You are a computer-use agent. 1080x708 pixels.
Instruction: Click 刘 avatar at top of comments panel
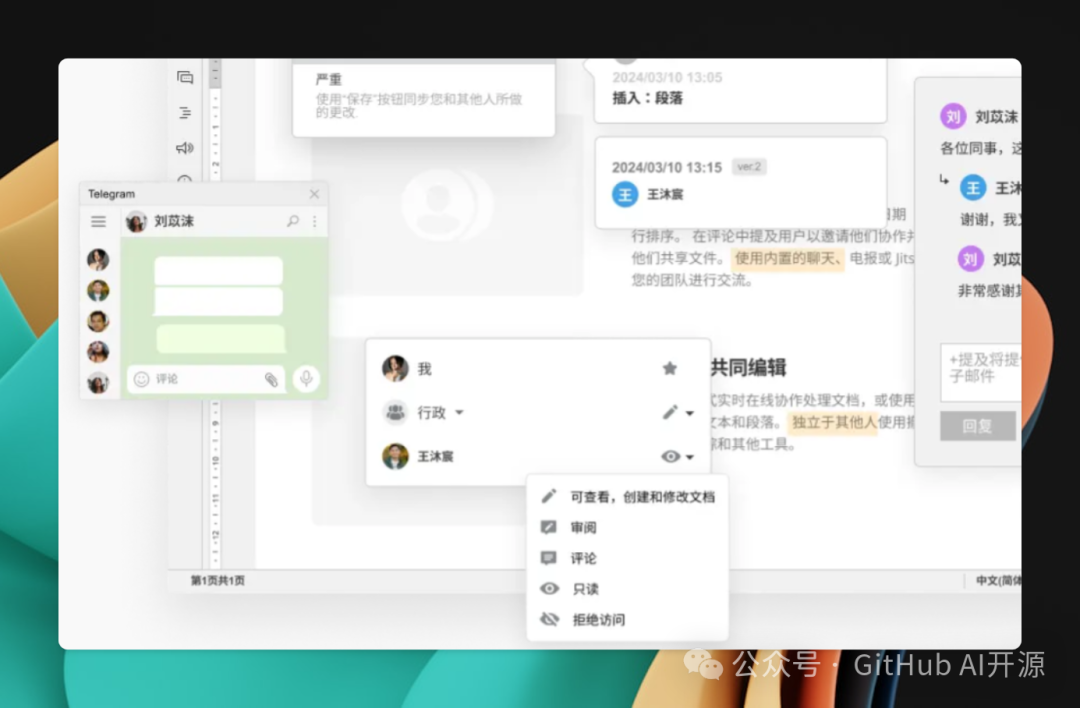pyautogui.click(x=953, y=116)
